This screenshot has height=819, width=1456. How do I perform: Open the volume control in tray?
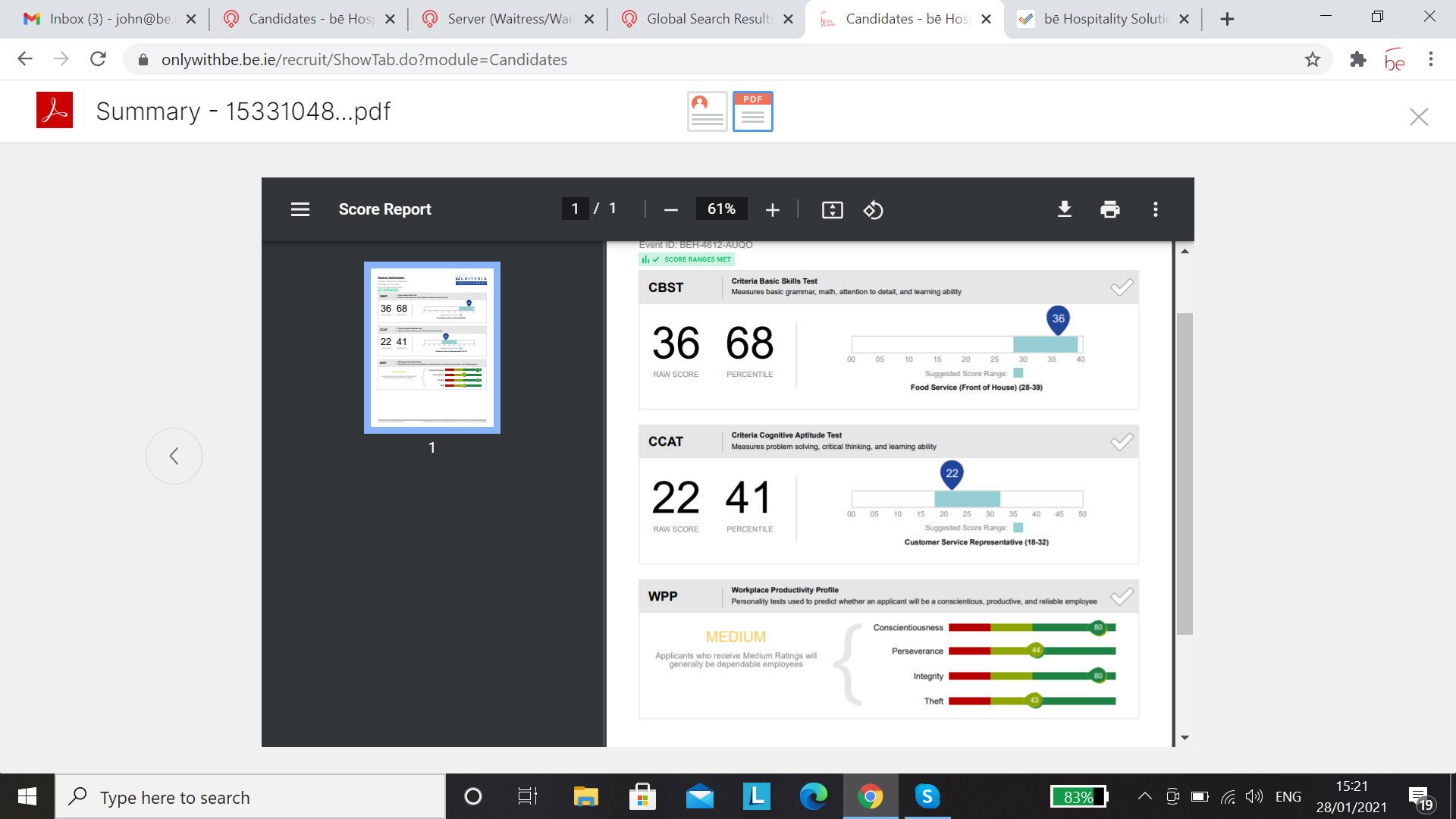coord(1254,796)
